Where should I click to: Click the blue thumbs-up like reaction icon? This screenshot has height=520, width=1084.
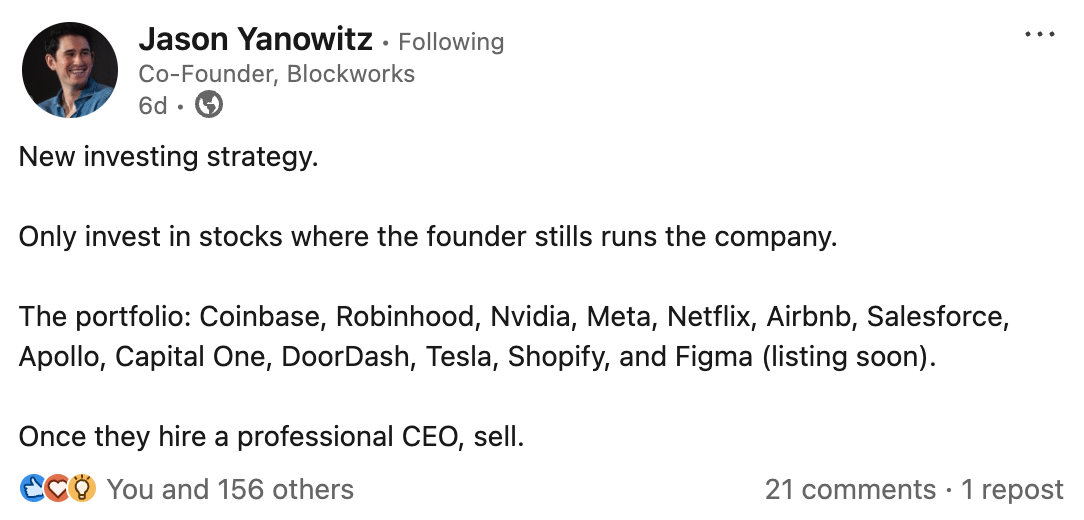(x=32, y=489)
